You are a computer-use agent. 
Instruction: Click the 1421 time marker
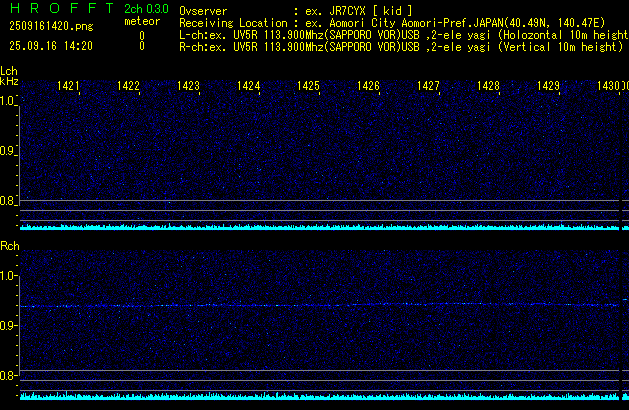coord(68,86)
